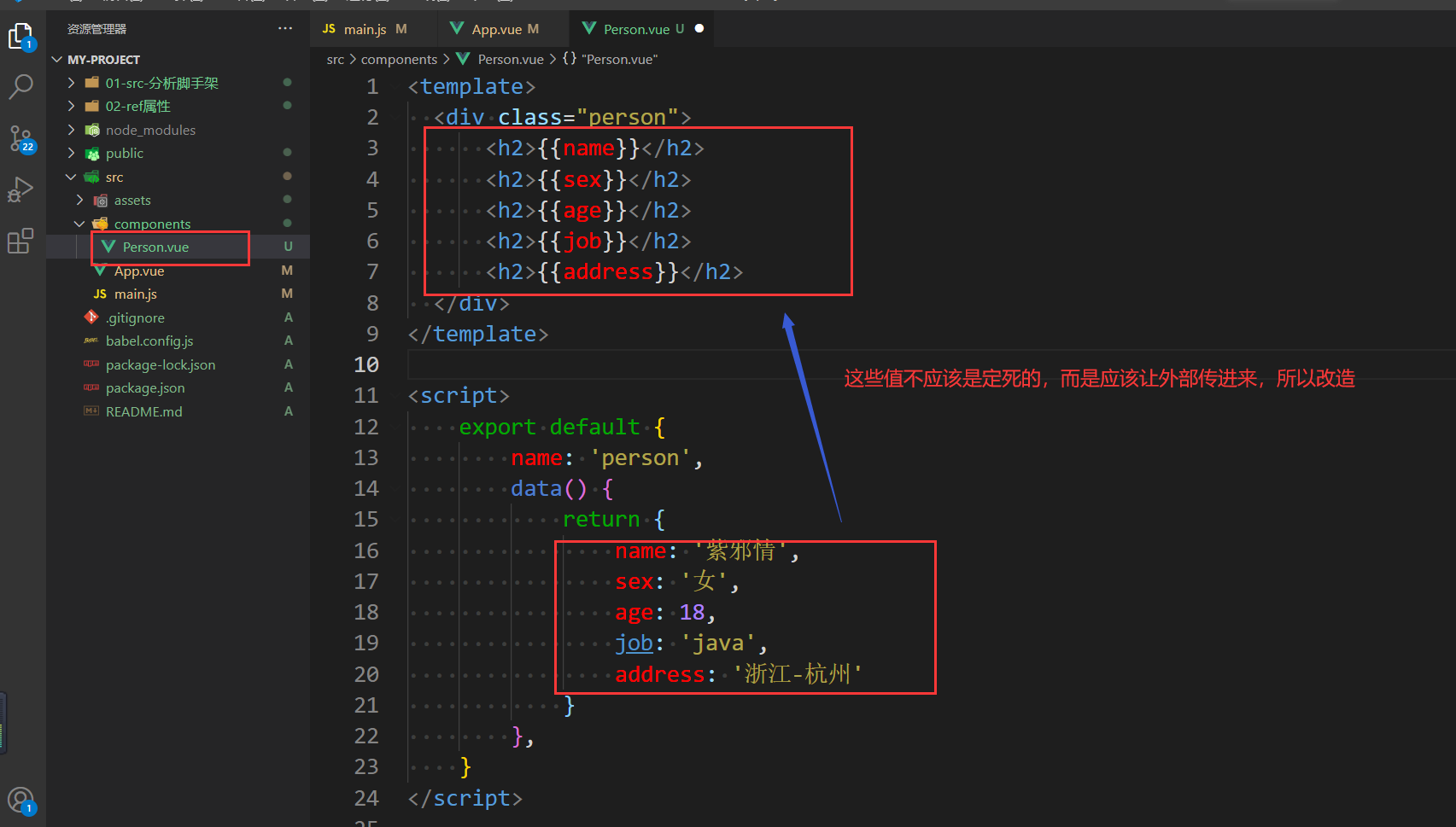Viewport: 1456px width, 827px height.
Task: Open explorer panel more actions ellipsis
Action: (285, 28)
